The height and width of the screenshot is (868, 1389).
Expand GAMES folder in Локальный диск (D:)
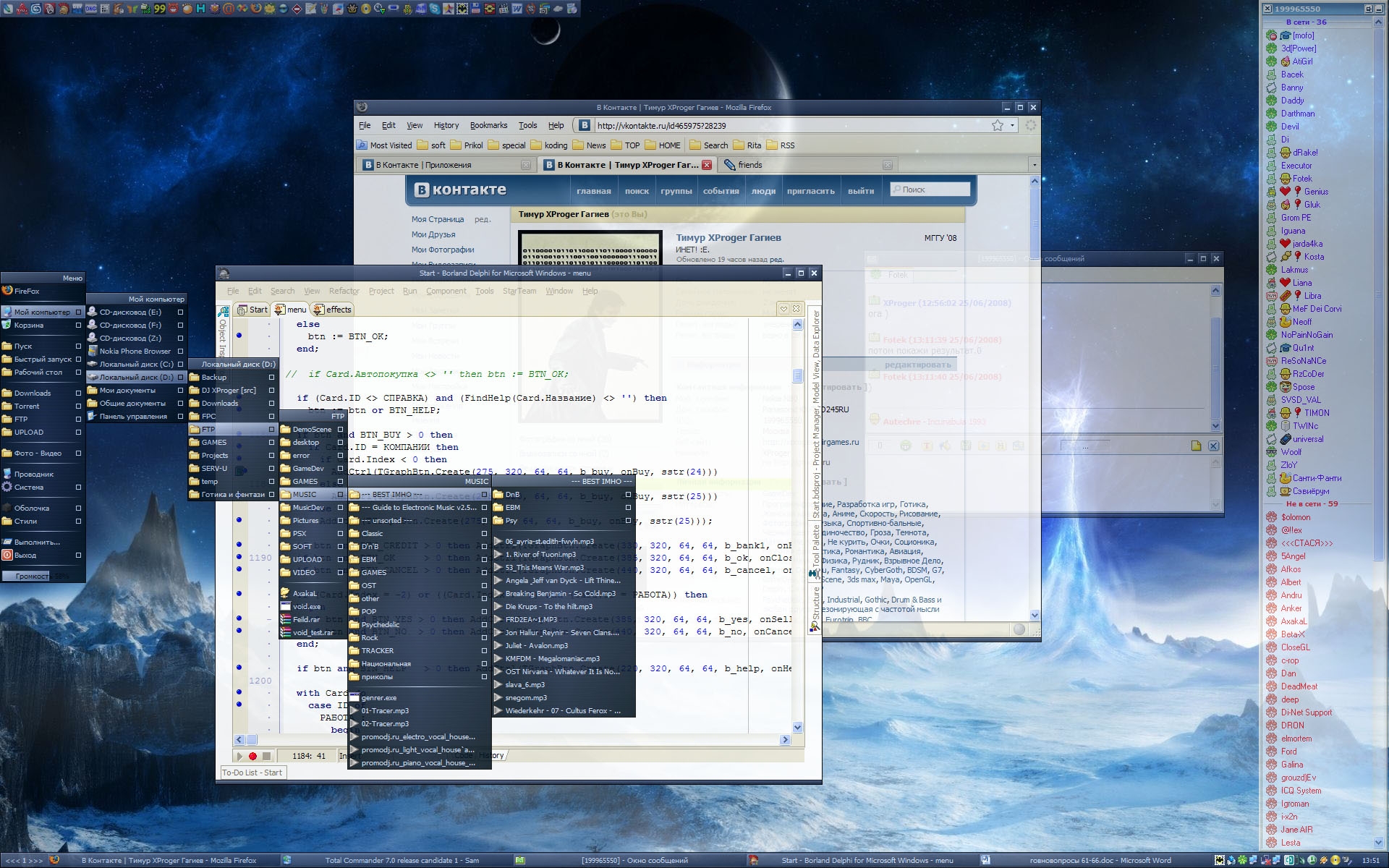point(232,443)
